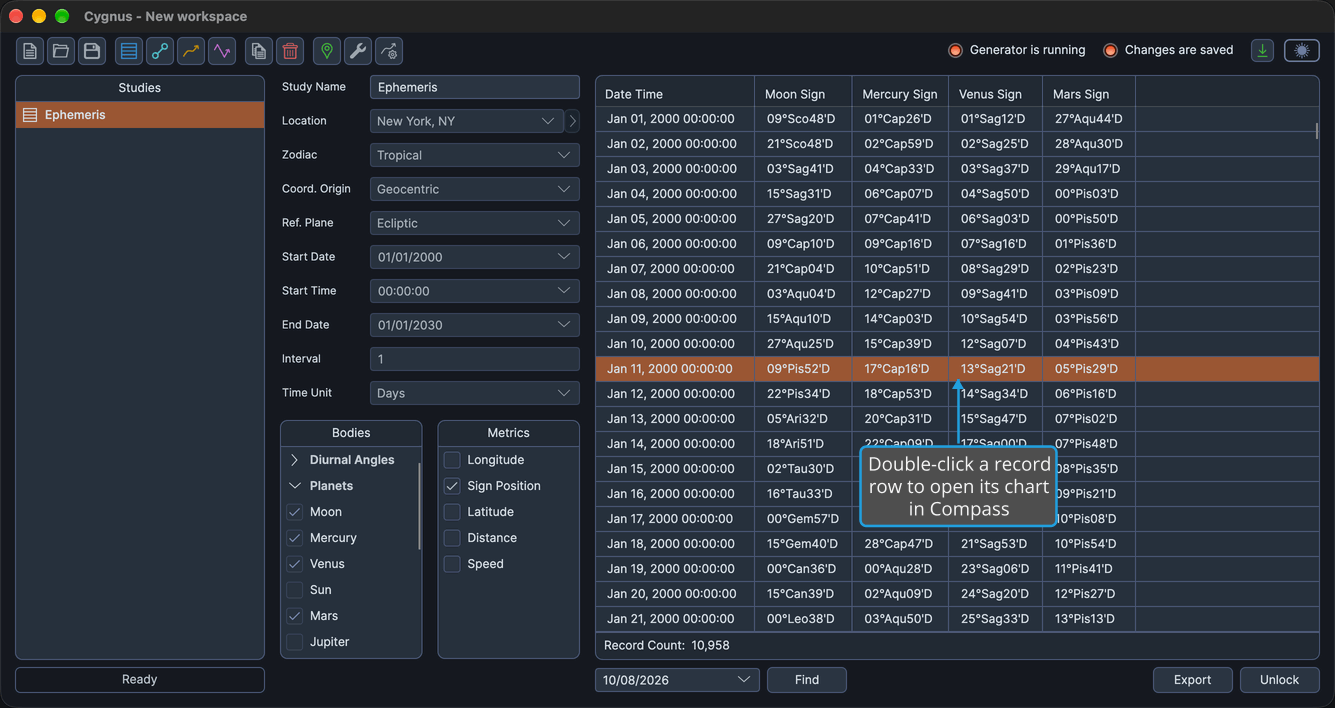Expand the Diurnal Angles group
Image resolution: width=1335 pixels, height=708 pixels.
pyautogui.click(x=294, y=460)
